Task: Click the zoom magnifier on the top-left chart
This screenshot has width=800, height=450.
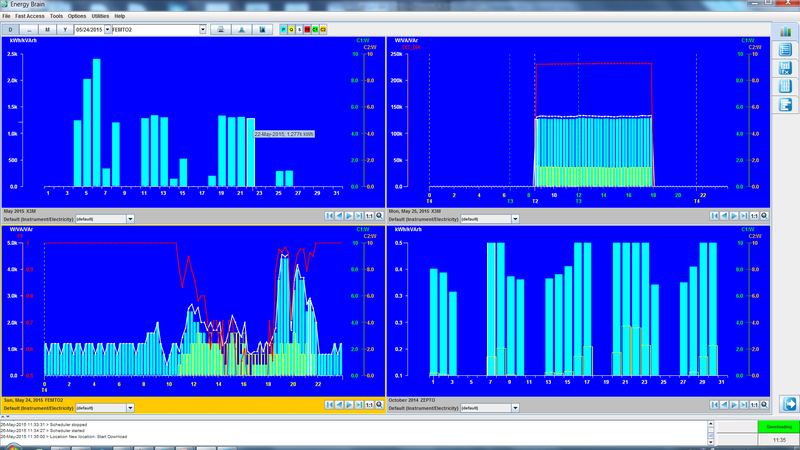Action: [379, 216]
